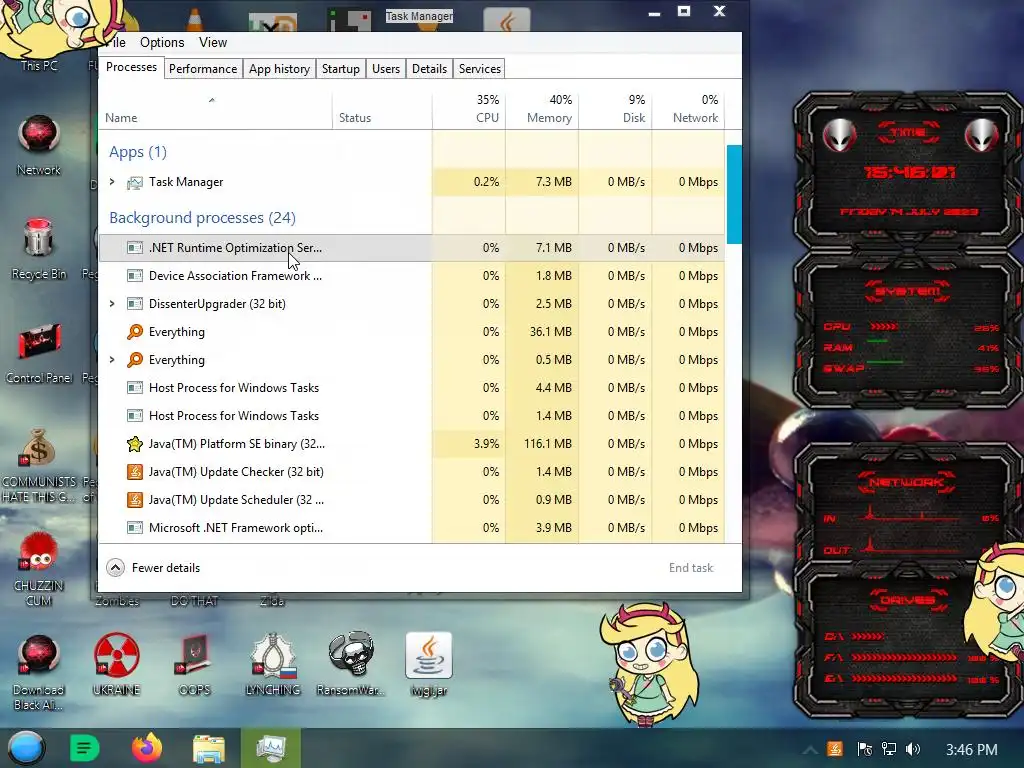The image size is (1024, 768).
Task: Collapse with the Fewer details chevron
Action: pos(116,568)
